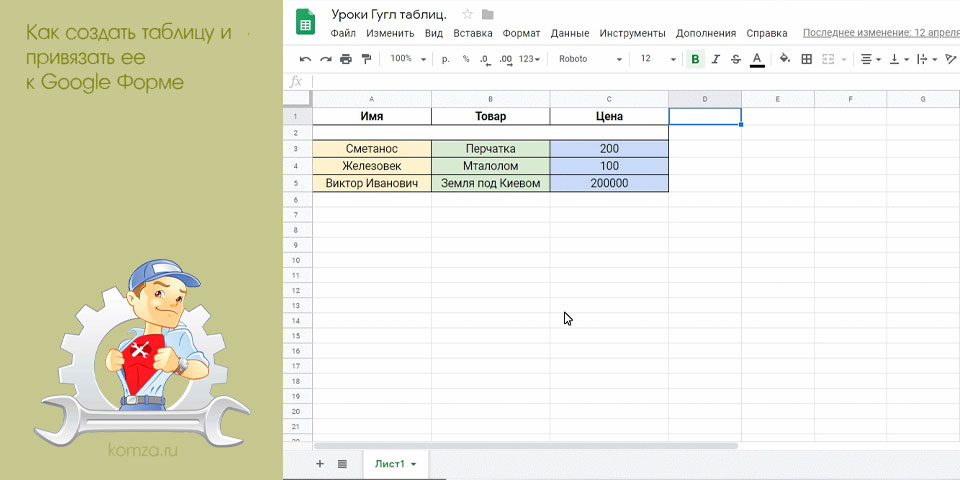Open the Вставка menu
The image size is (960, 480).
pos(473,33)
